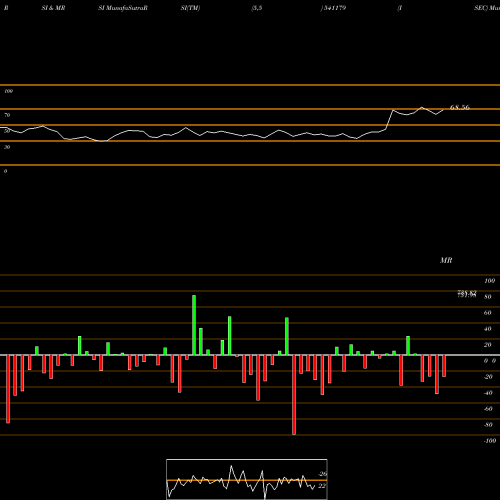This screenshot has height=500, width=500.
Task: Click the MR axis label 40
Action: 488,329
